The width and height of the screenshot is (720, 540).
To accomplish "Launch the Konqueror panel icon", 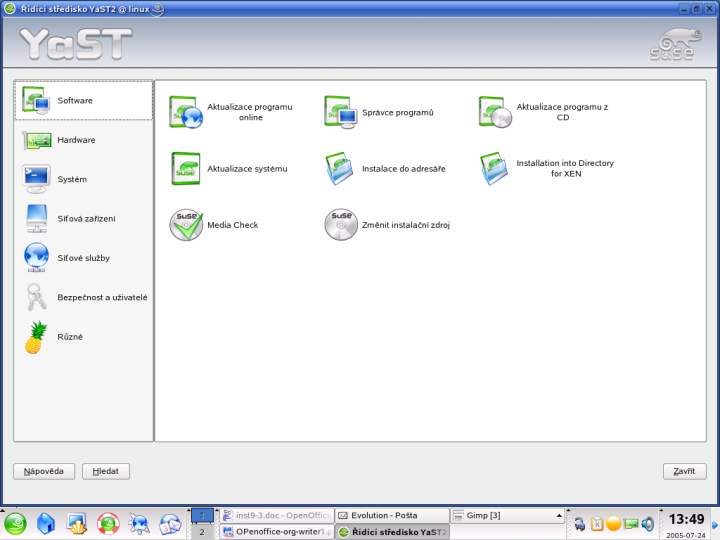I will click(139, 524).
